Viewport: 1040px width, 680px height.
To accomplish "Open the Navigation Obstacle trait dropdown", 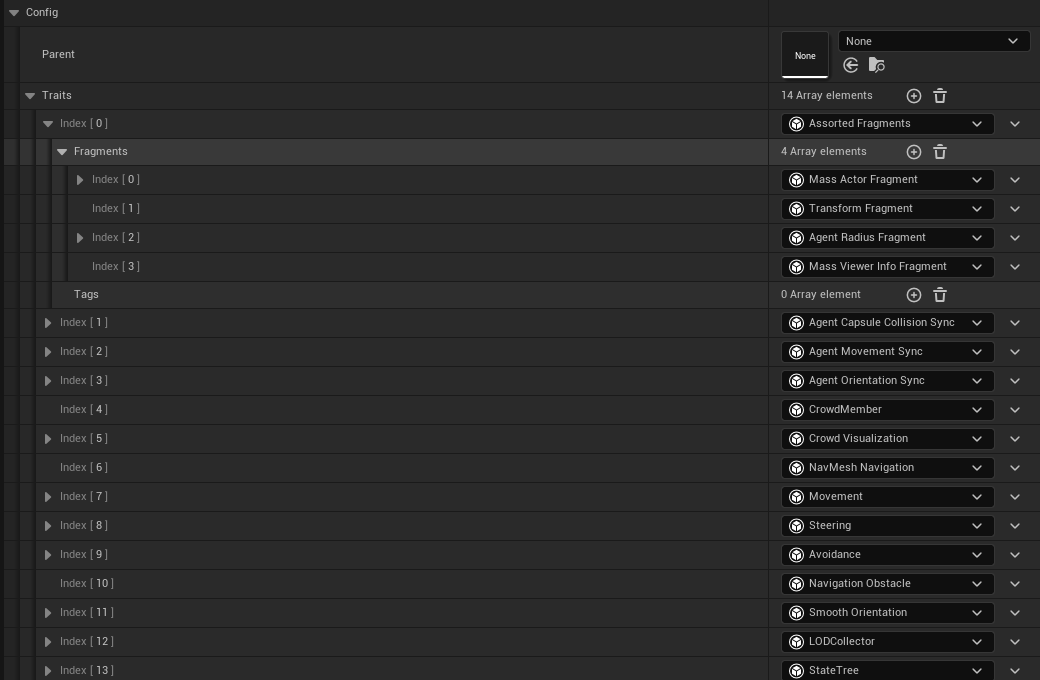I will click(887, 584).
